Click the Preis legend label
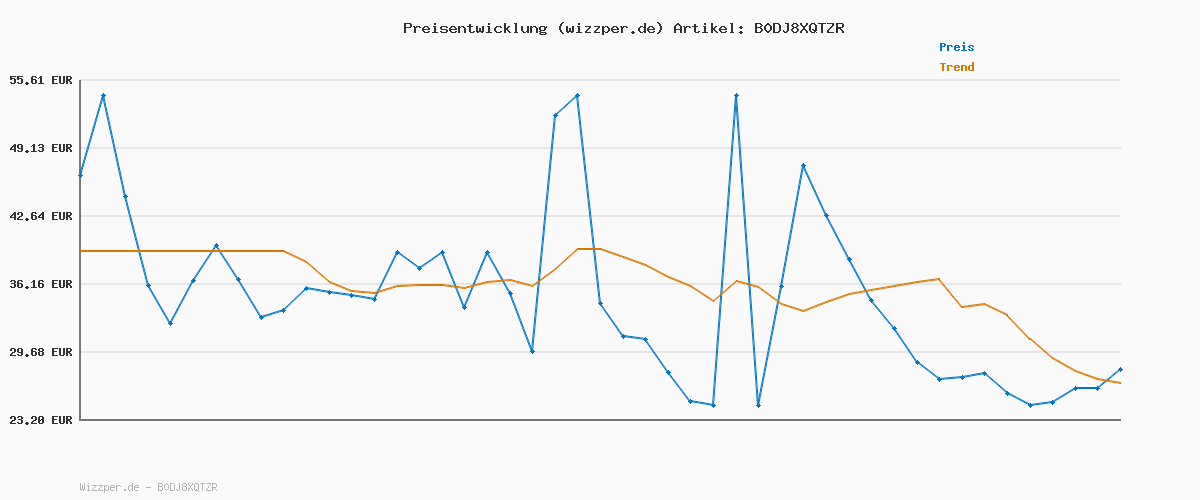1200x500 pixels. coord(956,47)
